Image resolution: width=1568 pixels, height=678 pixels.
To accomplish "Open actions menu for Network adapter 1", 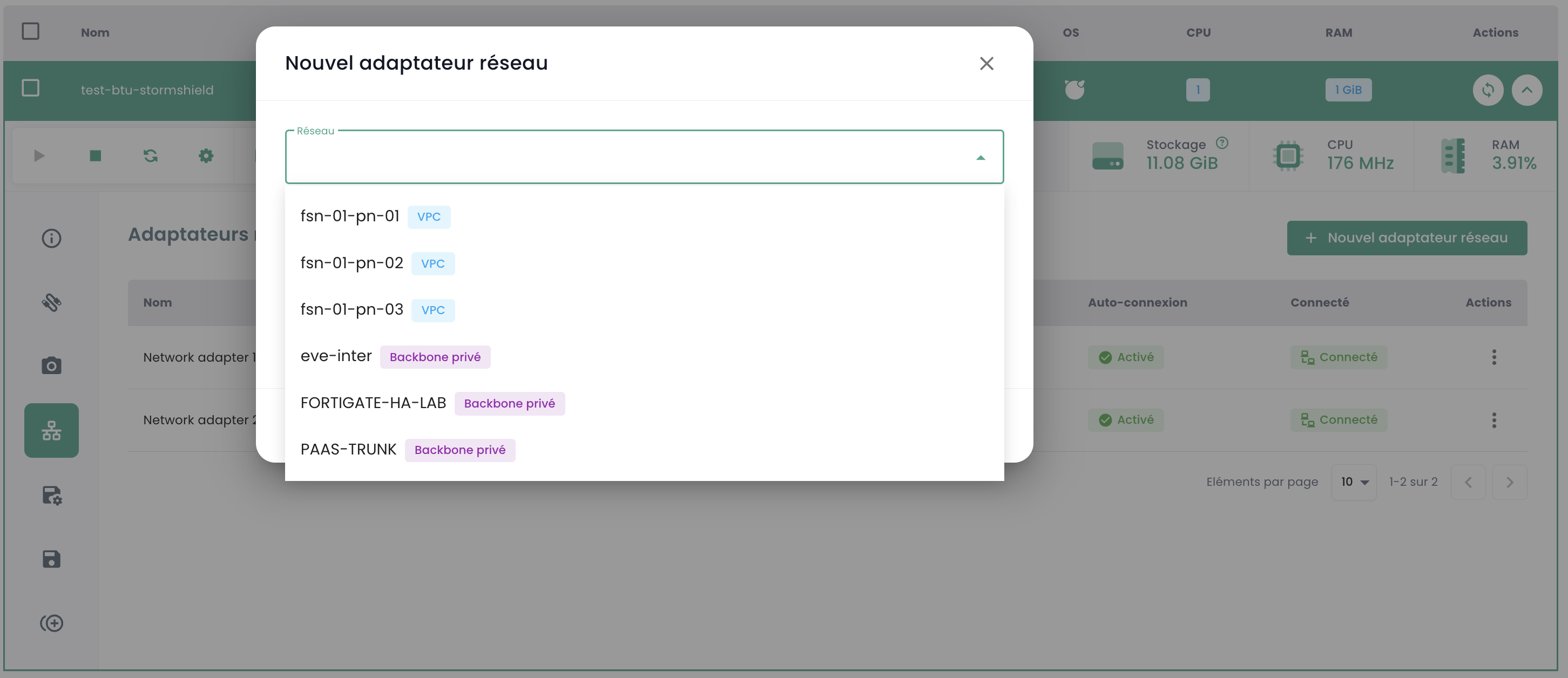I will pos(1493,357).
